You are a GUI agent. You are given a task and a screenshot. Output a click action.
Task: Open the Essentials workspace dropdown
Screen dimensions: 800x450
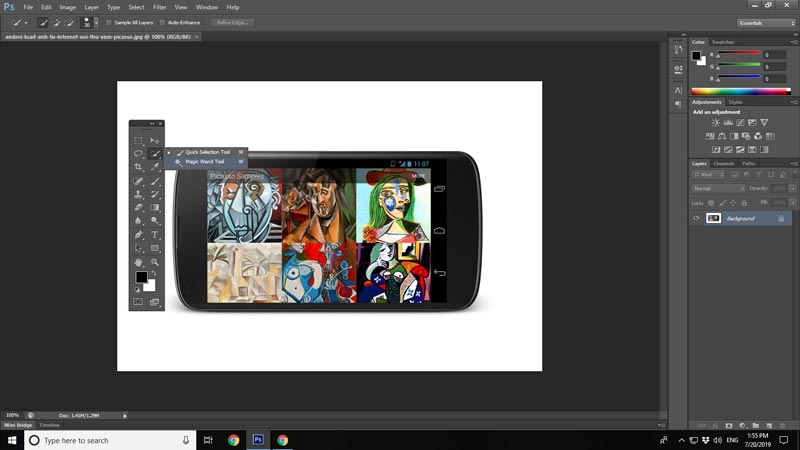coord(766,23)
